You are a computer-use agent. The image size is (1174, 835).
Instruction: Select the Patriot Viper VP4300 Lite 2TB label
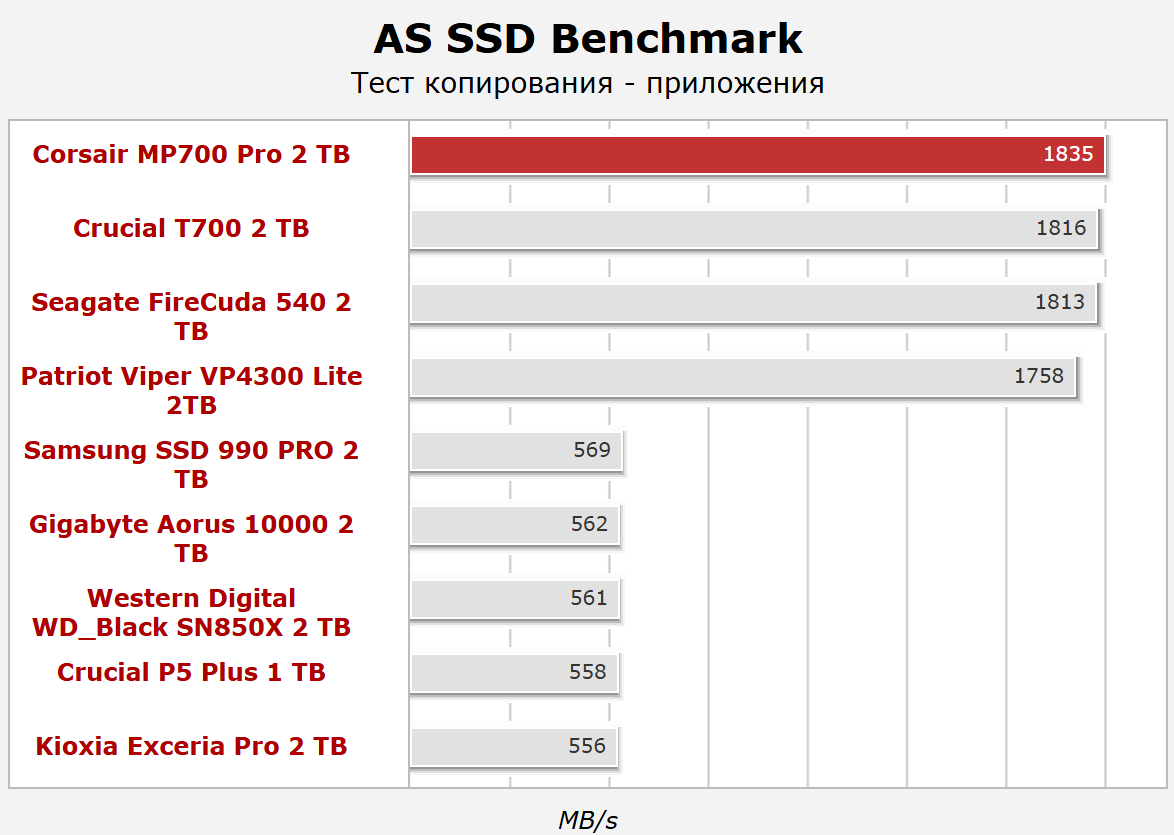pos(191,390)
